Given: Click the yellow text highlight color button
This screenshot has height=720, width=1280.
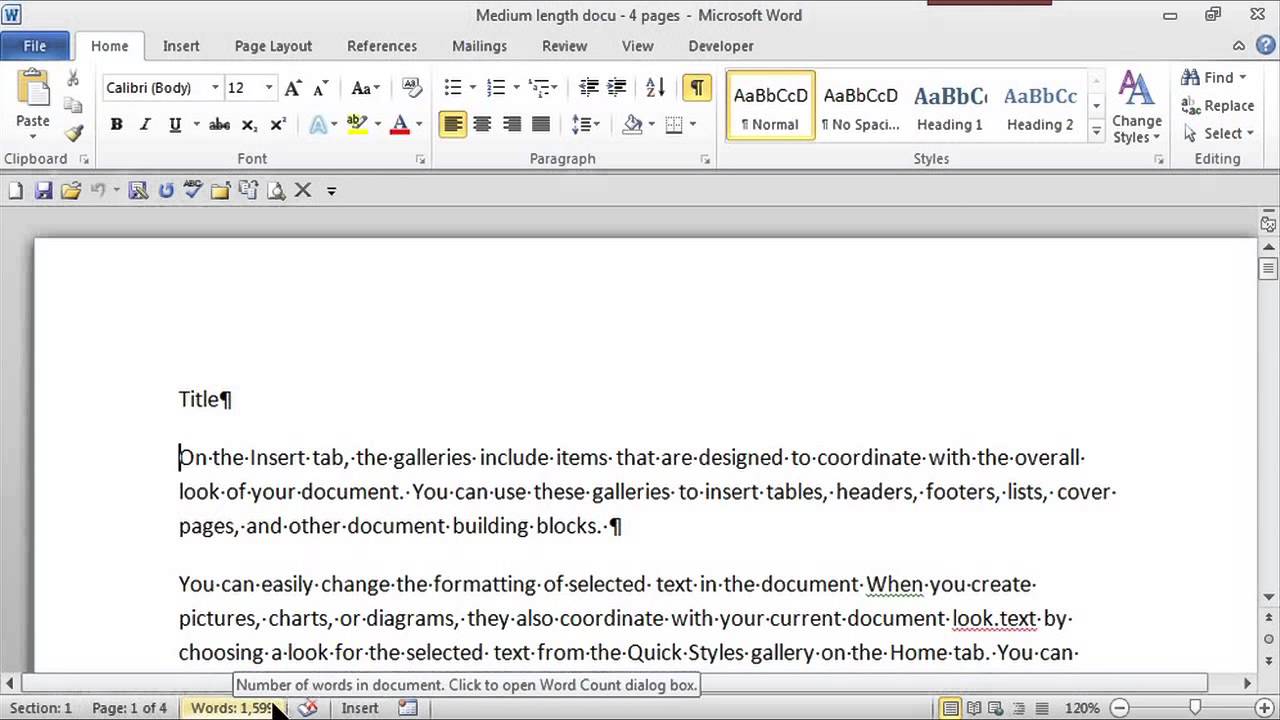Looking at the screenshot, I should (x=357, y=125).
